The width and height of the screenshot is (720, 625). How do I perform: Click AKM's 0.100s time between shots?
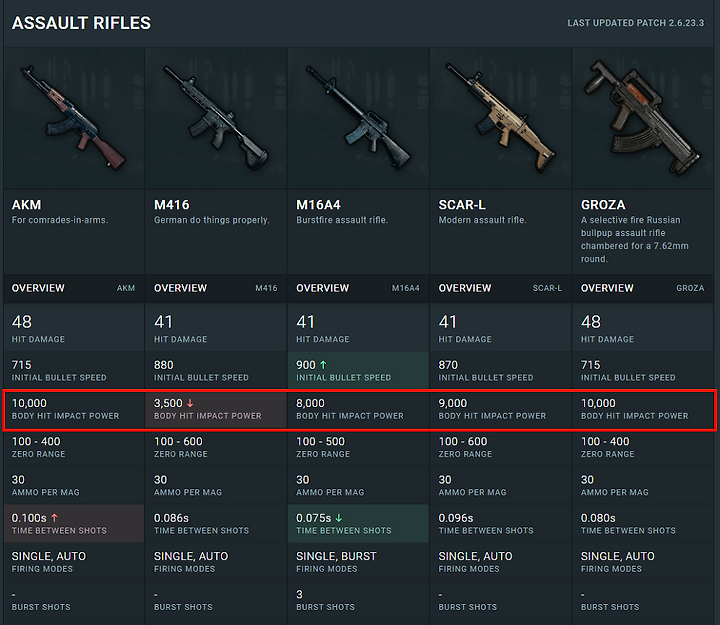click(29, 518)
